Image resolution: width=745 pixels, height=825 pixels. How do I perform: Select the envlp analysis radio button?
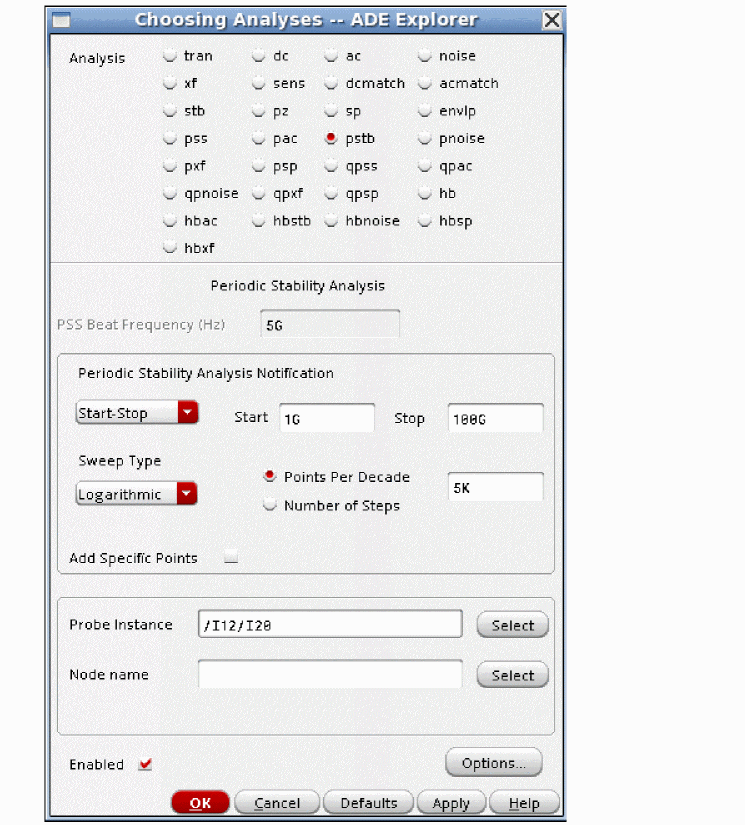tap(425, 110)
